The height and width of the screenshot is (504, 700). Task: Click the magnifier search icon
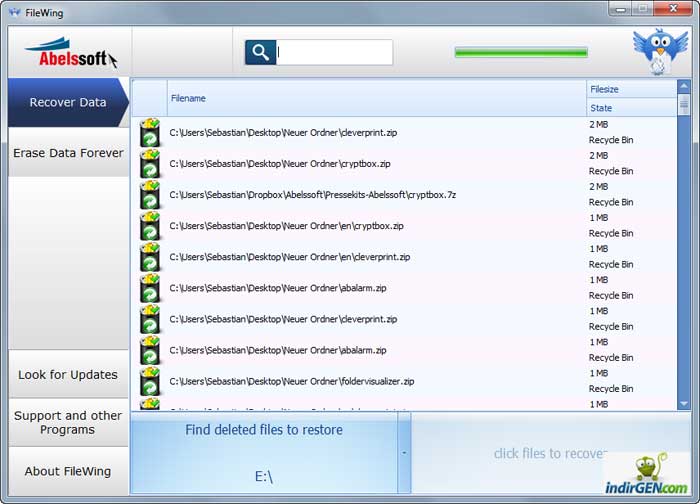point(260,53)
